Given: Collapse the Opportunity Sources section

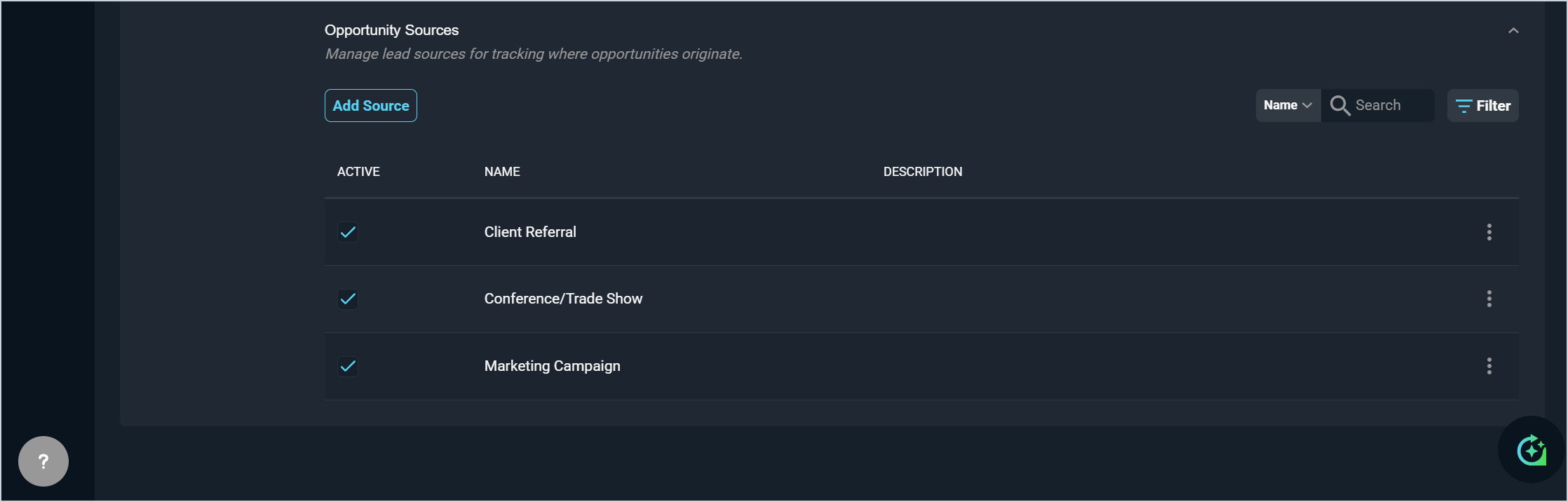Looking at the screenshot, I should point(1513,31).
